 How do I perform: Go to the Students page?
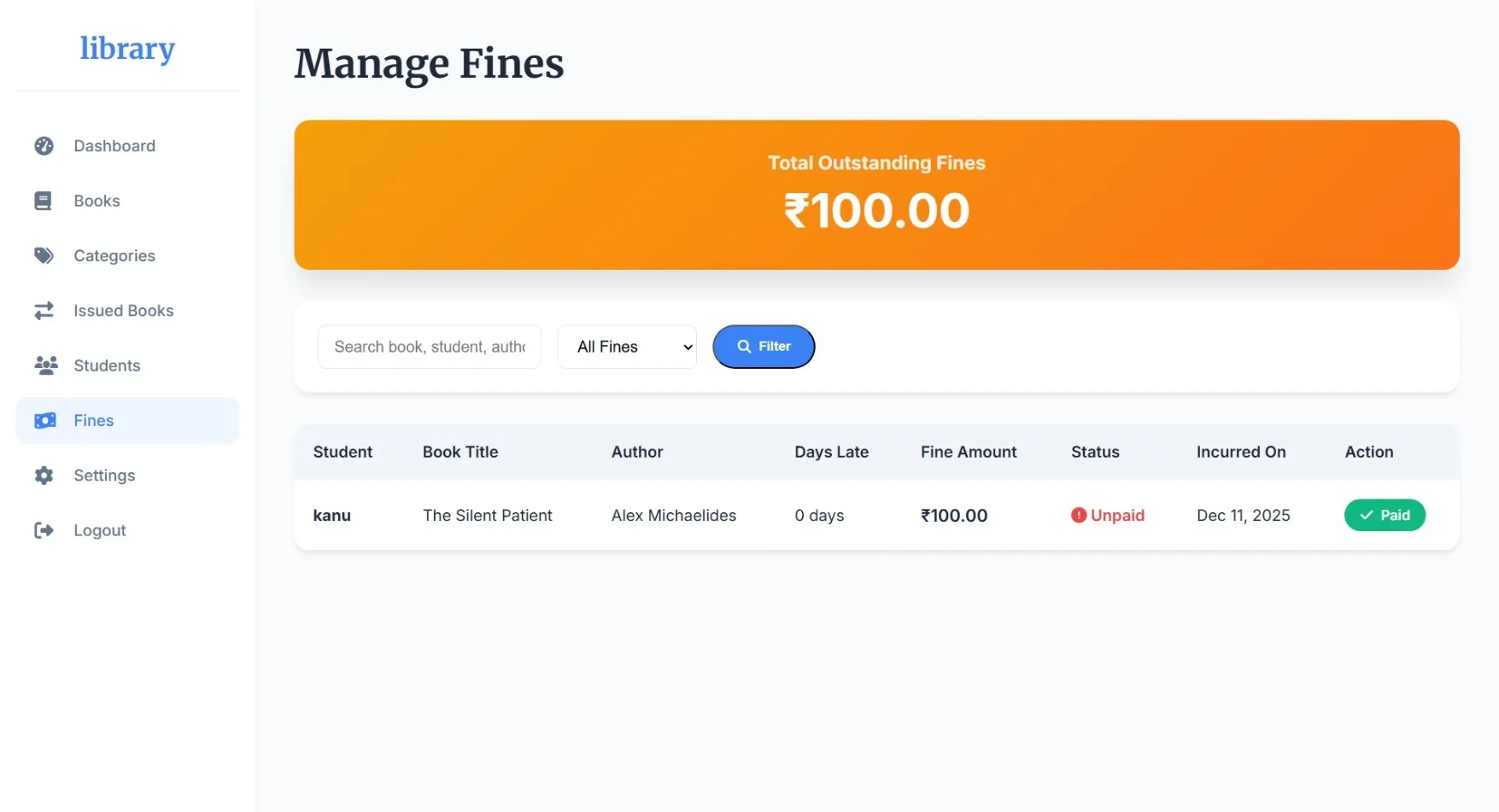tap(107, 365)
